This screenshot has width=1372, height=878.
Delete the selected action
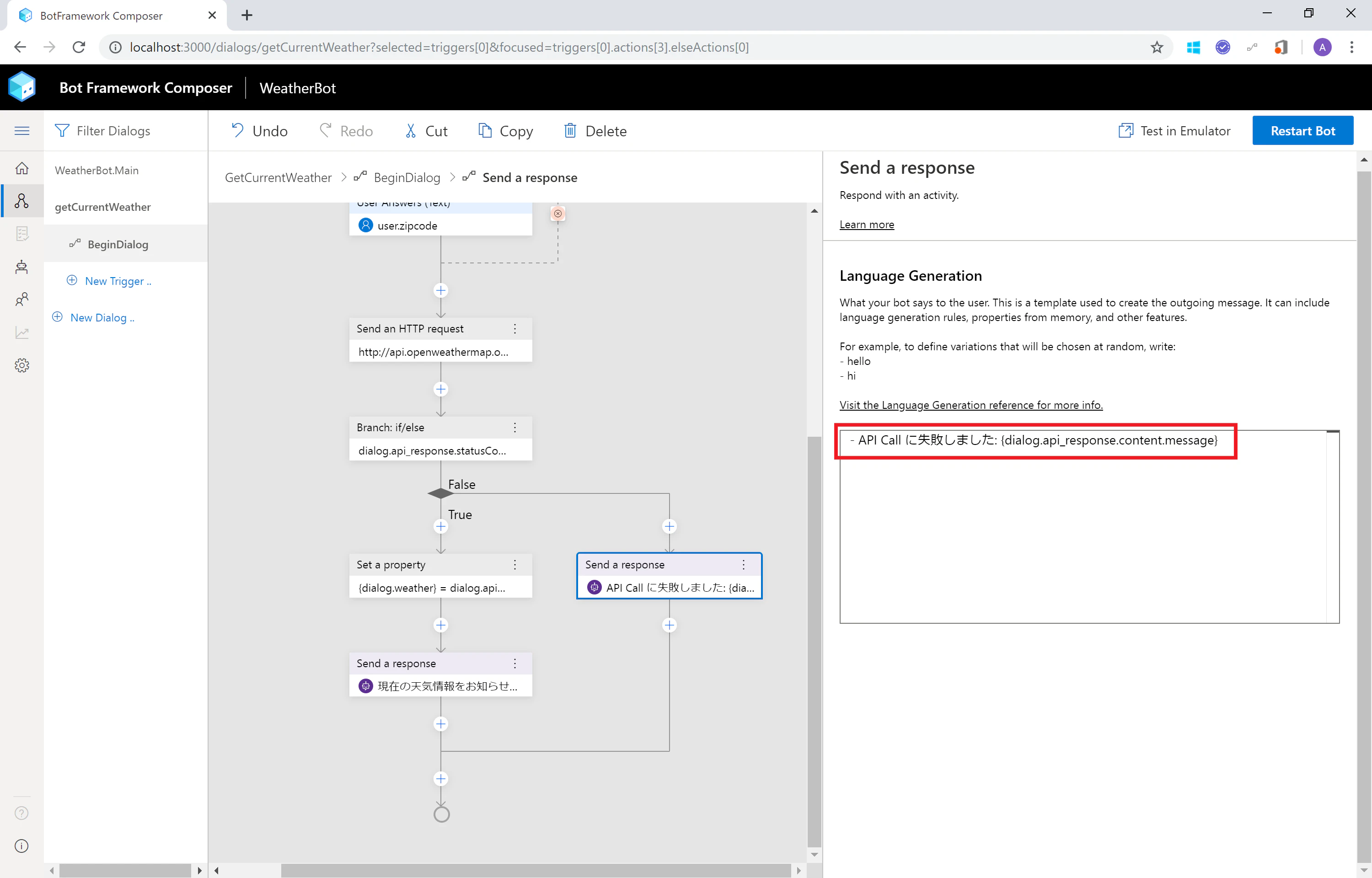595,131
